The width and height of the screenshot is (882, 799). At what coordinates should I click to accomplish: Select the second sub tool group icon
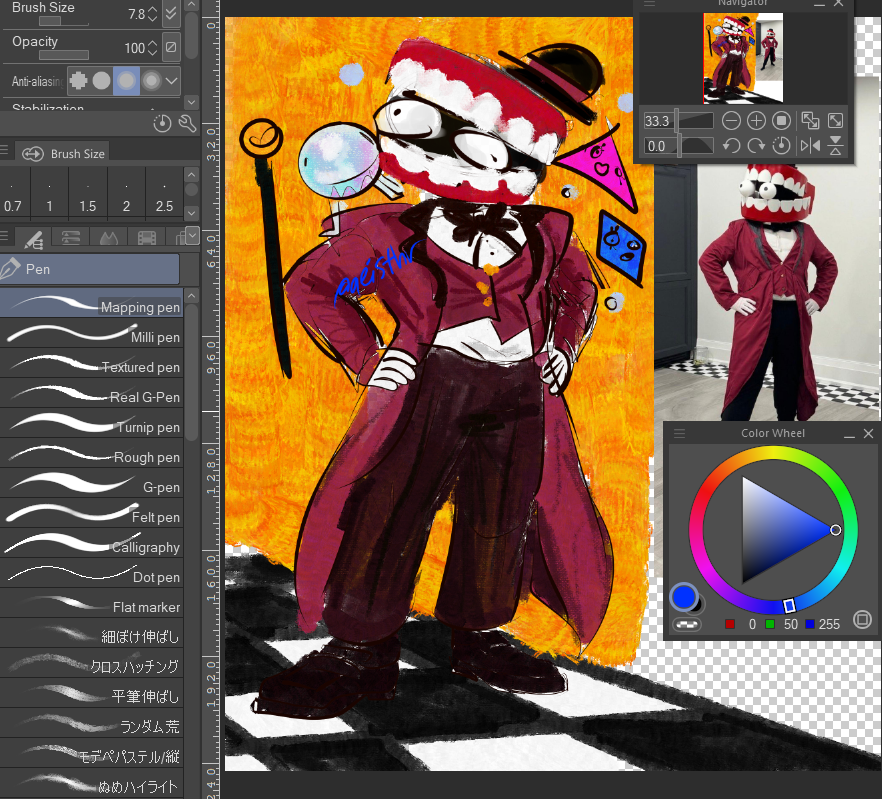(70, 237)
